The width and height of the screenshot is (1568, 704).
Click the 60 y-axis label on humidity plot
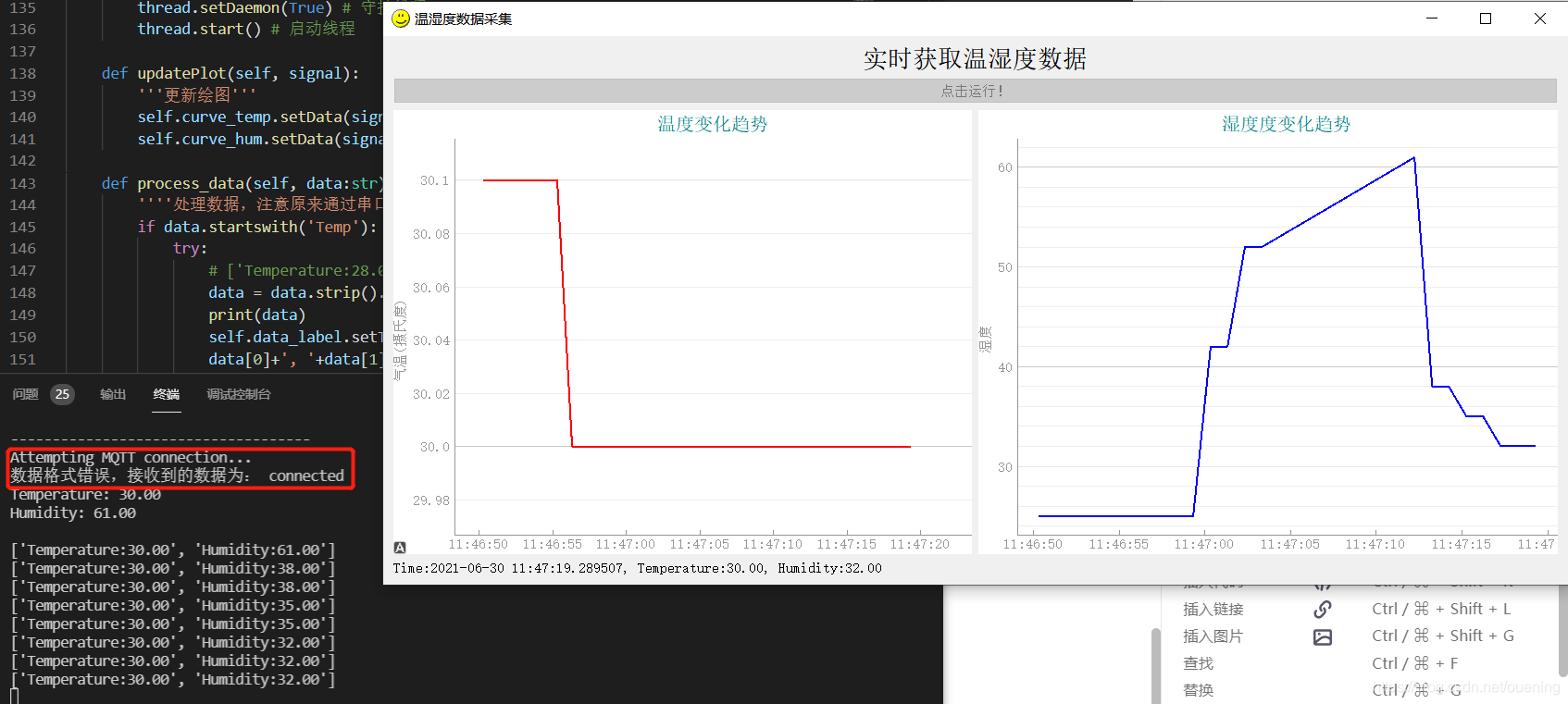pyautogui.click(x=1005, y=167)
